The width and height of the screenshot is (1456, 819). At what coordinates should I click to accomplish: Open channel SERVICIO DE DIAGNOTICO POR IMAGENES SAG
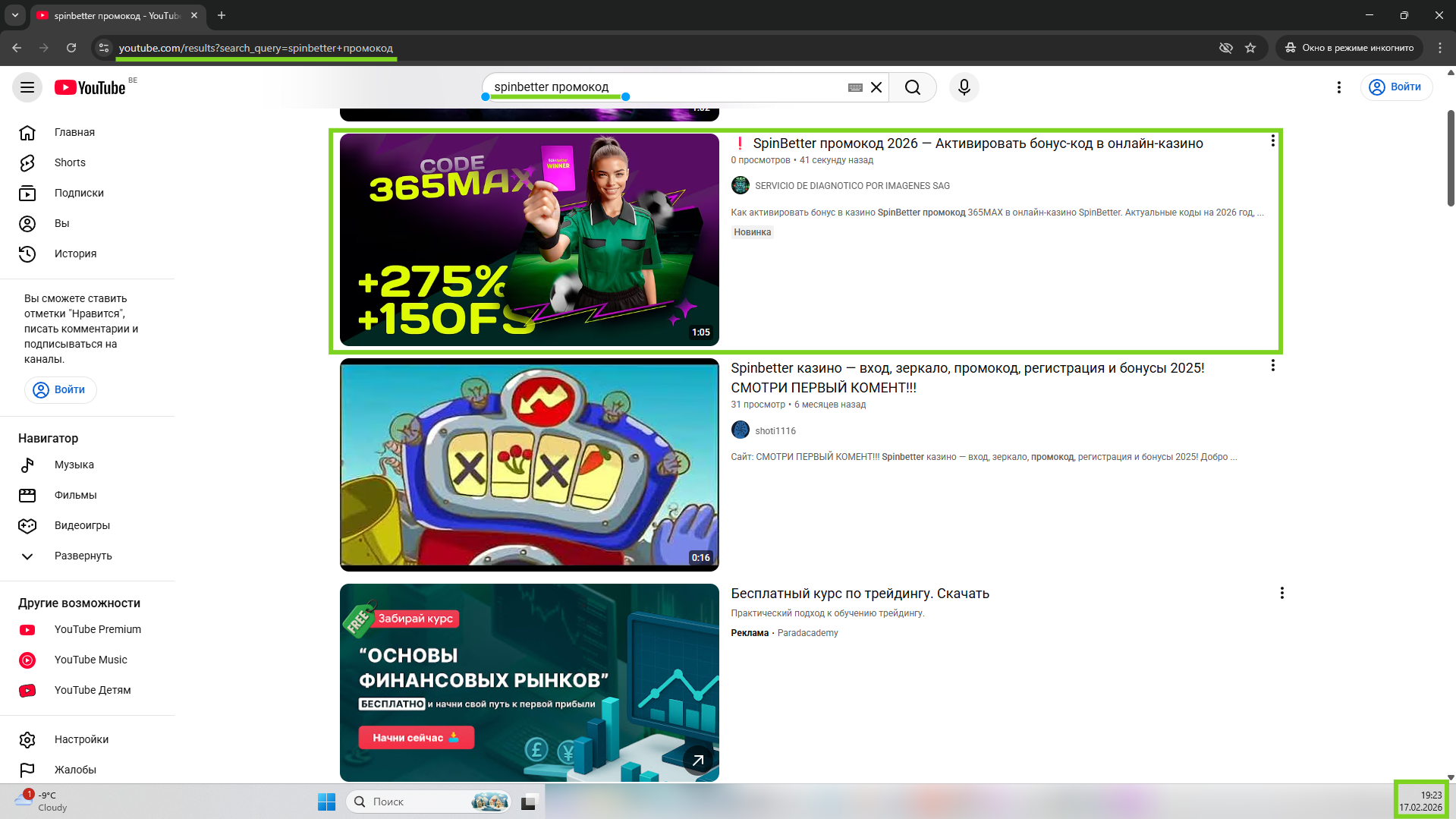(x=852, y=186)
